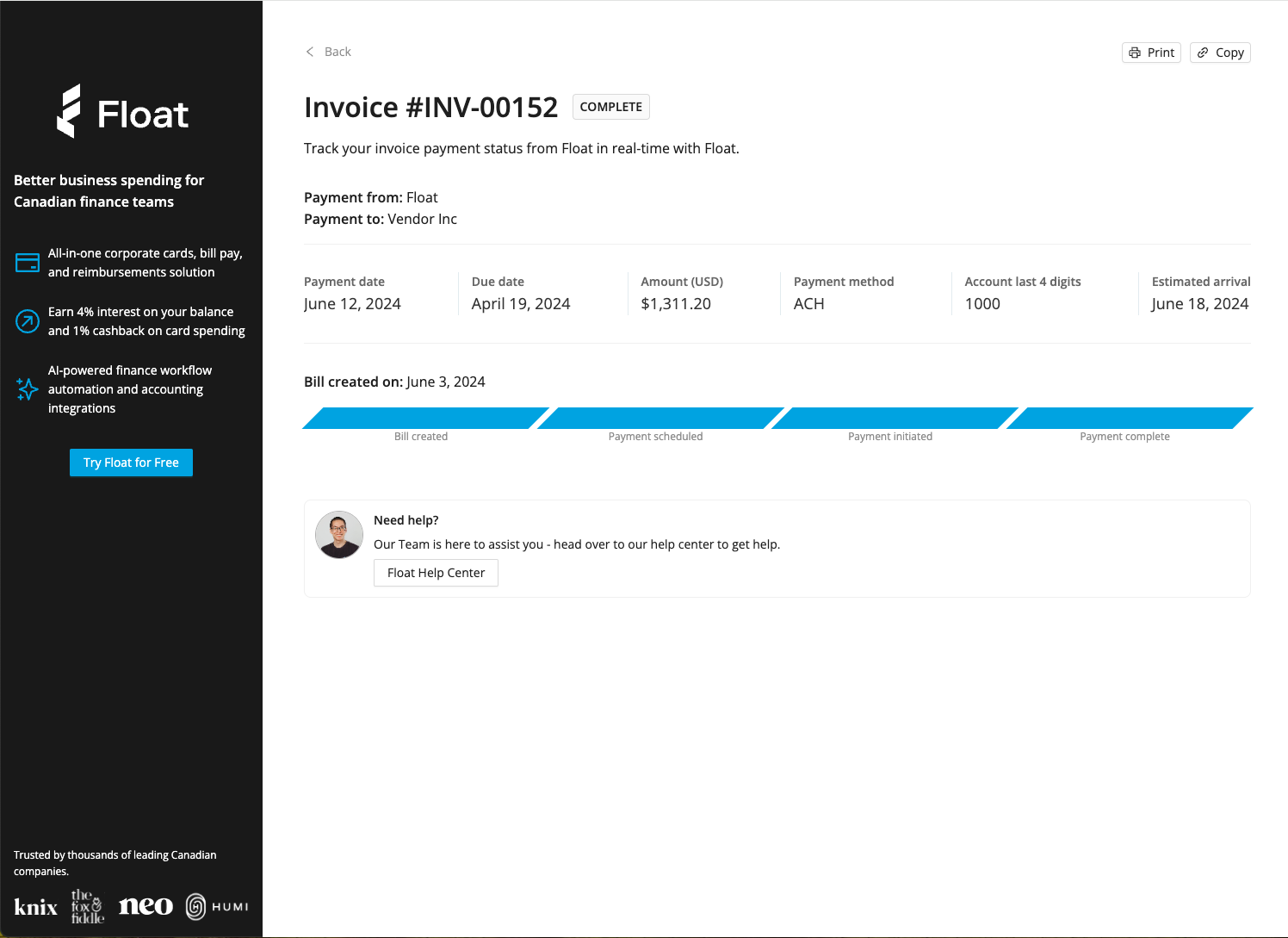Click the Account last 4 digits label
The width and height of the screenshot is (1288, 938).
click(1023, 282)
